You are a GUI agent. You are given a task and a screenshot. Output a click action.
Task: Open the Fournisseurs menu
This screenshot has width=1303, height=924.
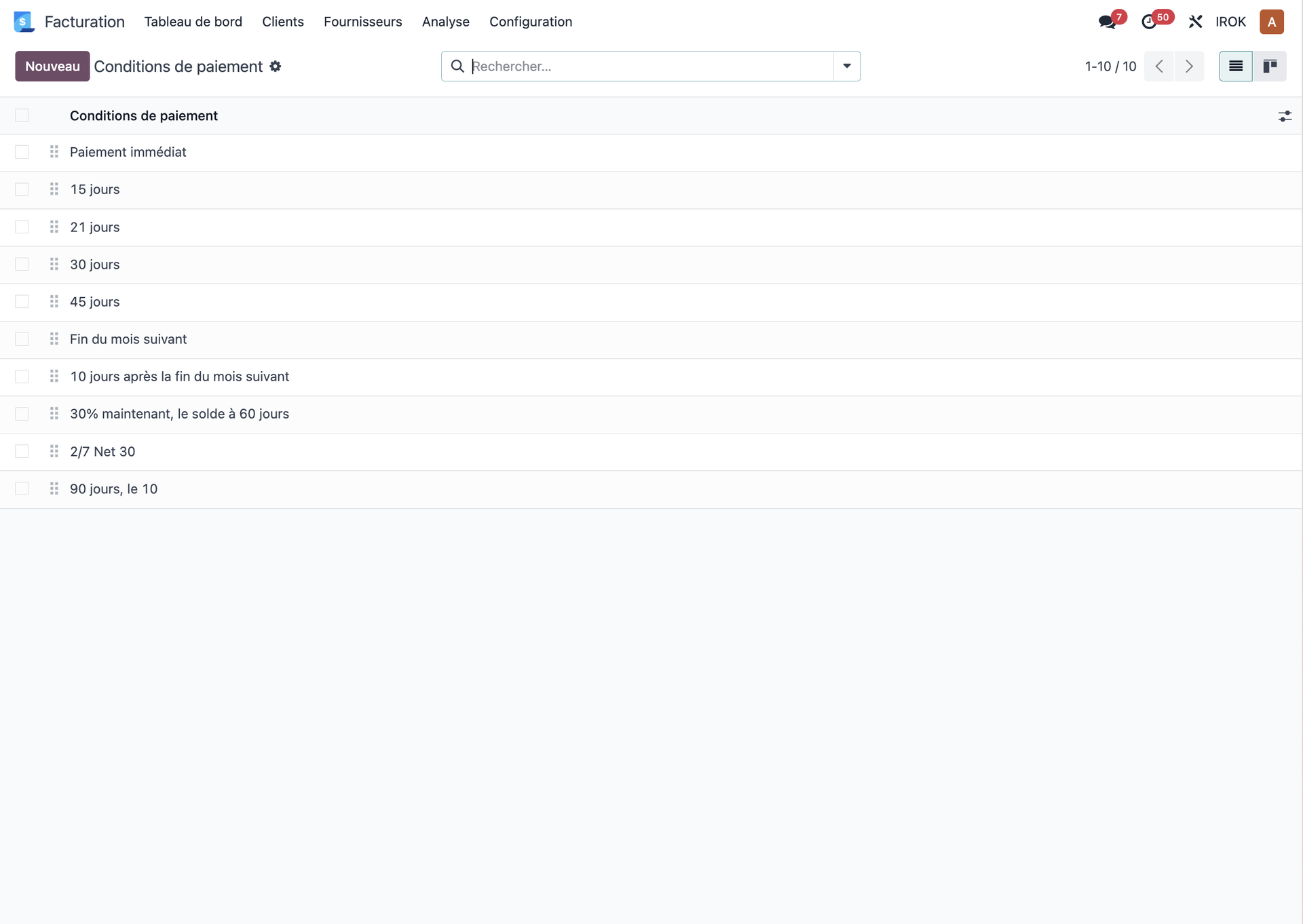(363, 22)
